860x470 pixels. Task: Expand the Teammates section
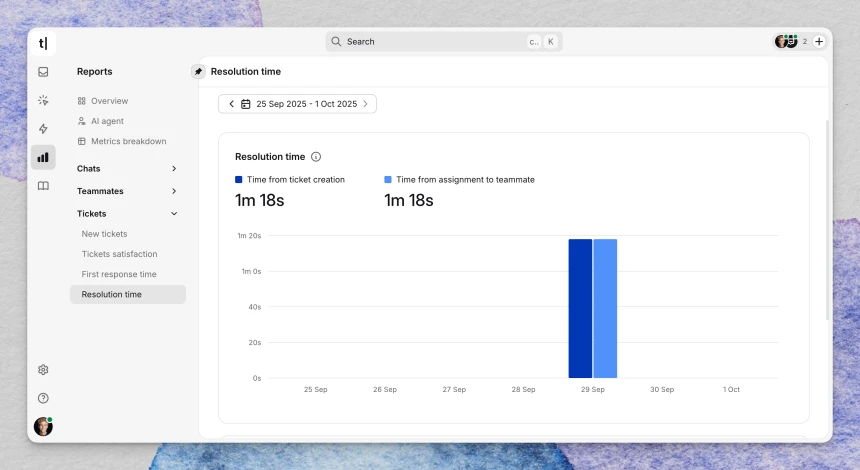128,191
